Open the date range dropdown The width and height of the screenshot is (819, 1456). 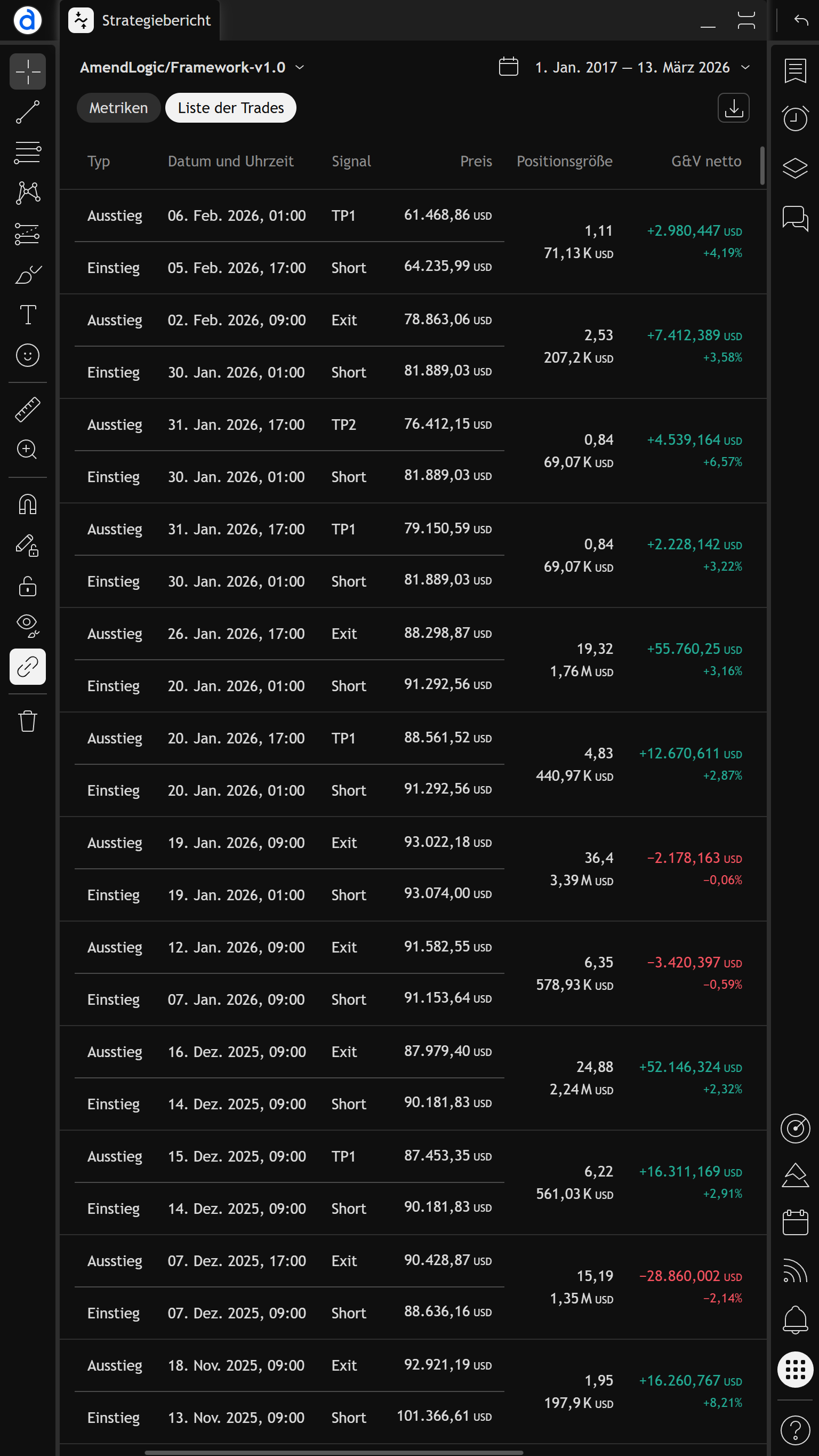[x=745, y=67]
